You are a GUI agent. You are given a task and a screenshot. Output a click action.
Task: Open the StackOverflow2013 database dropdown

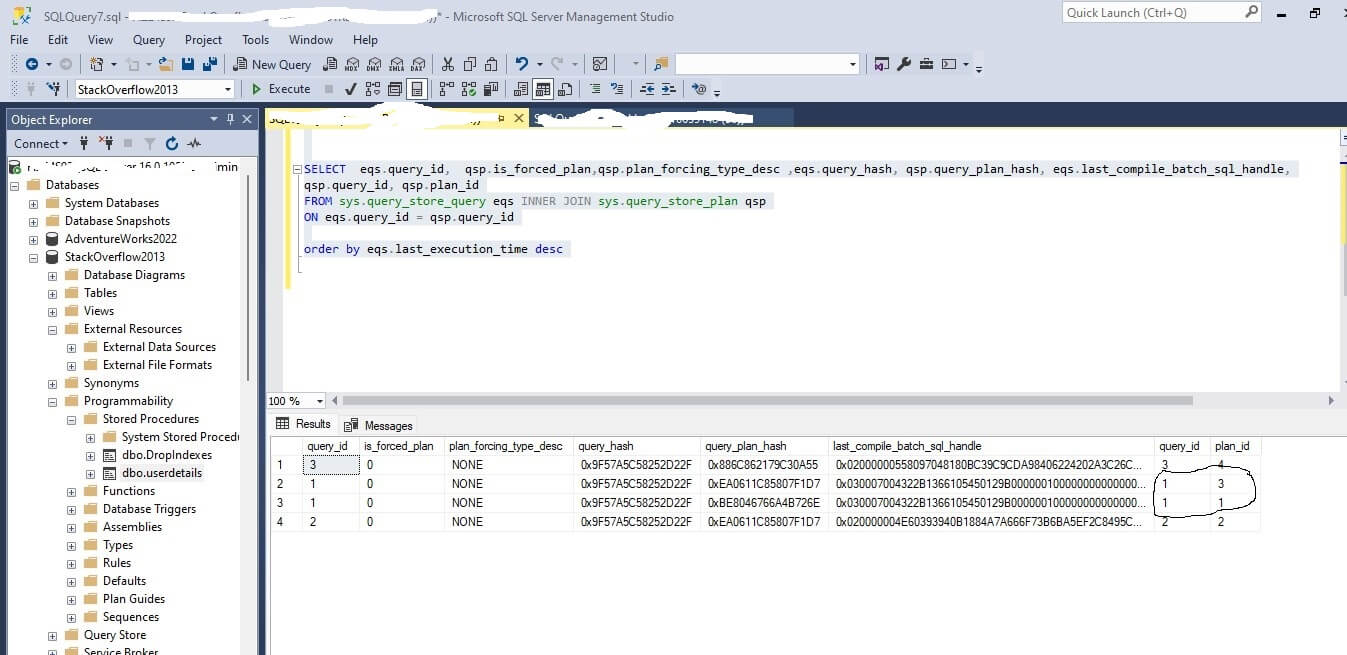228,89
